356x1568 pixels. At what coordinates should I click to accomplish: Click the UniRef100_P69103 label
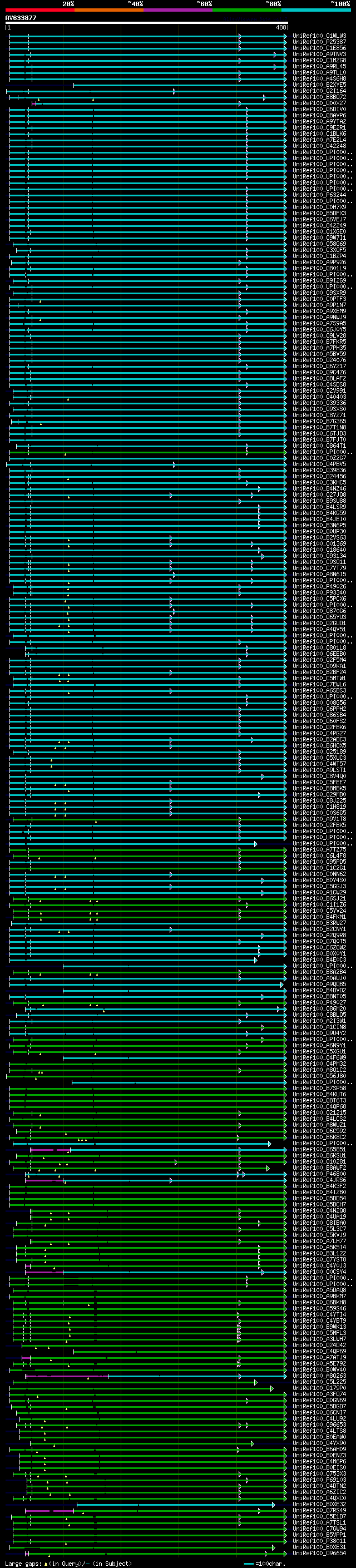click(319, 1480)
